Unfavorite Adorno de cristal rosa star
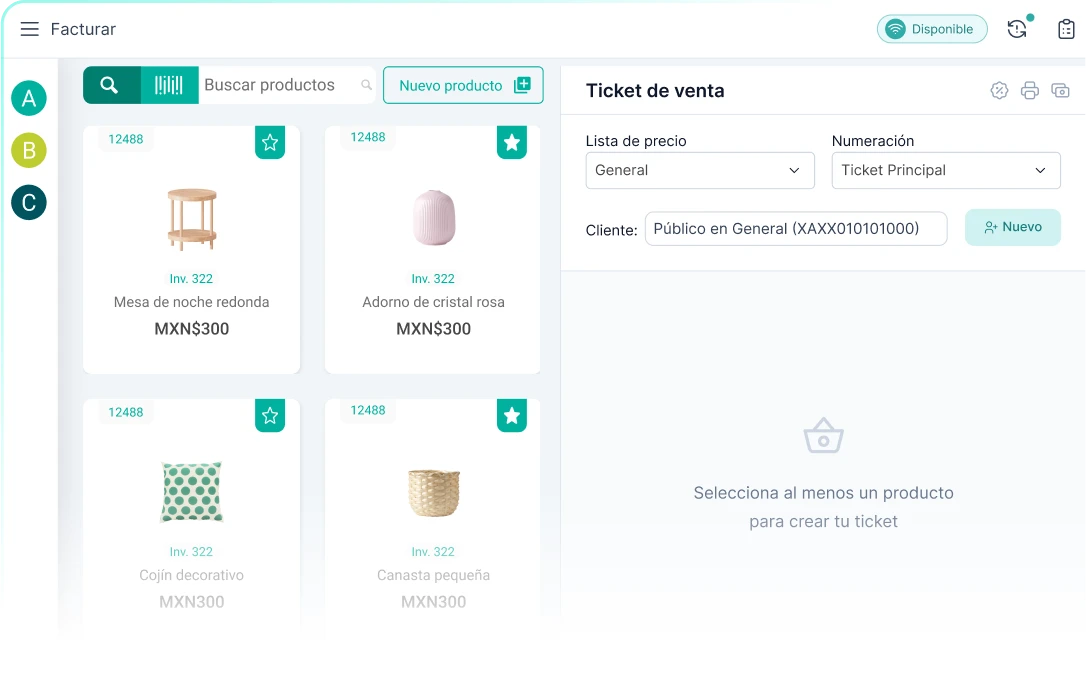 coord(512,143)
